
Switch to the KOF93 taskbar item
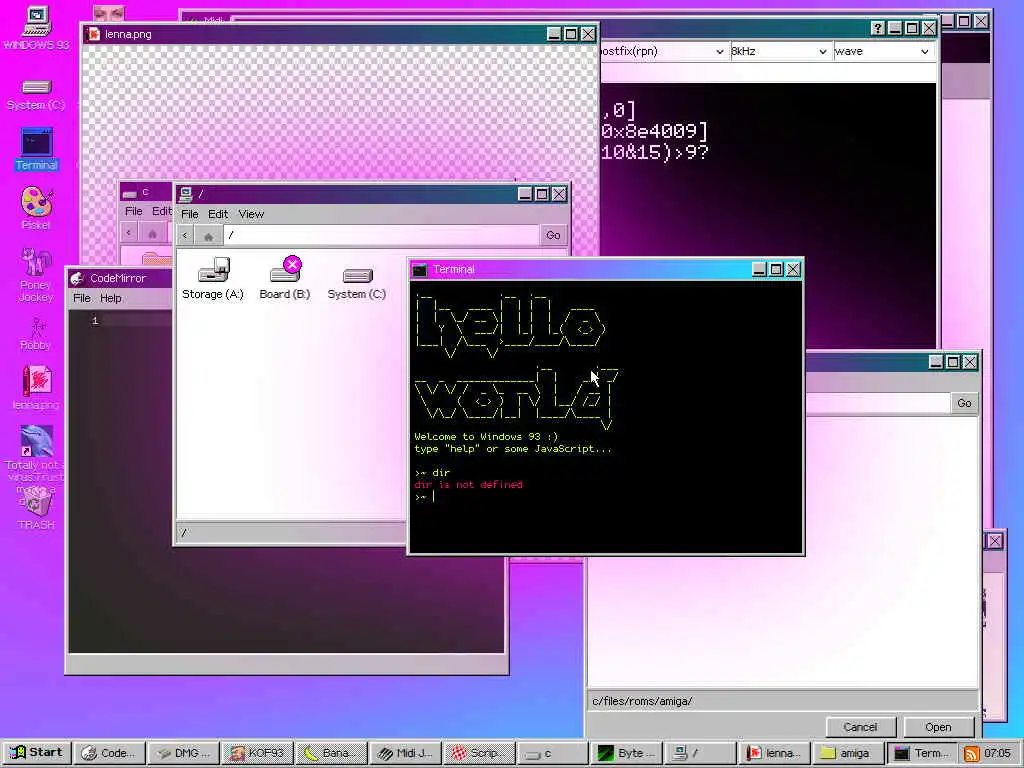click(256, 753)
